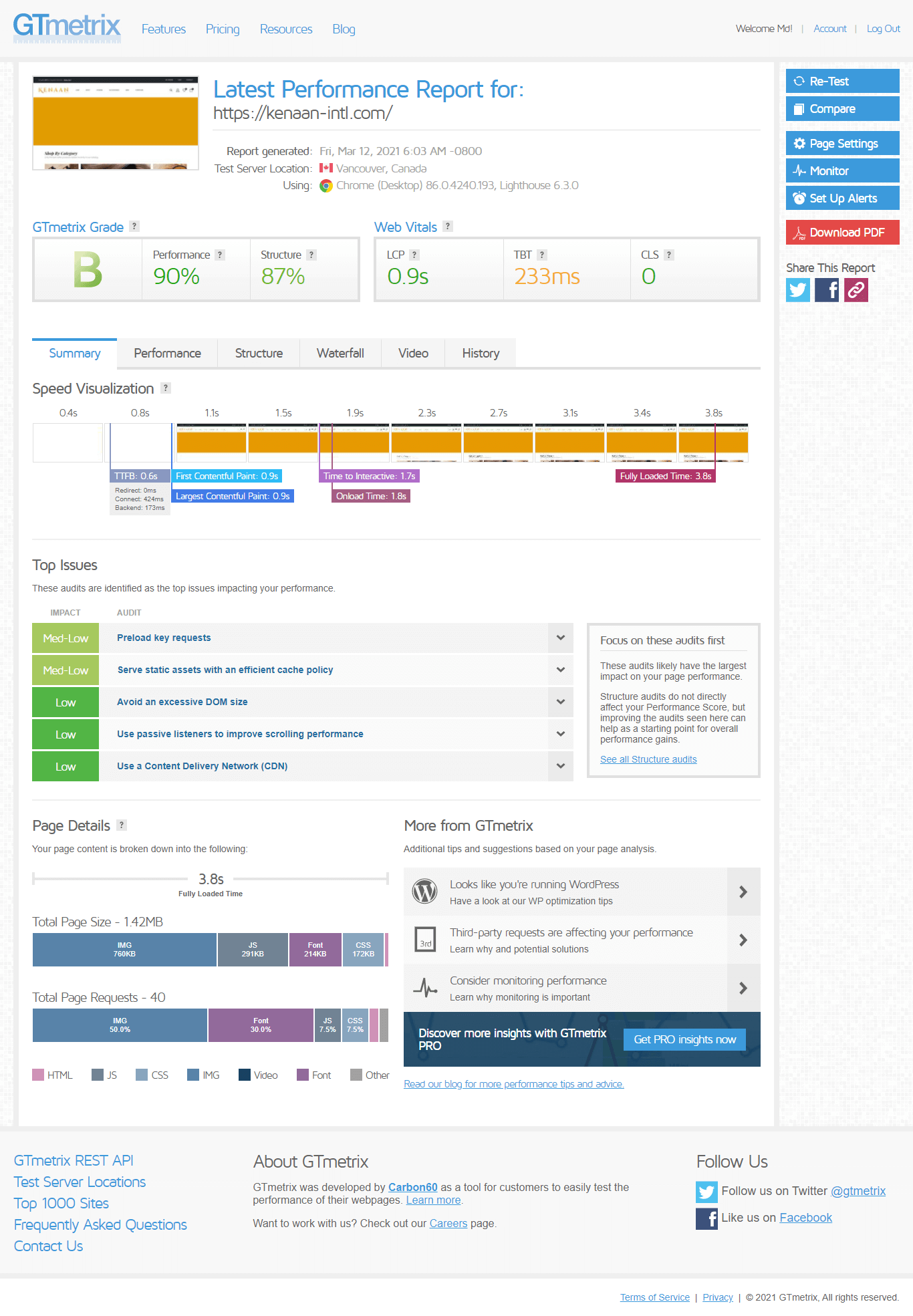Image resolution: width=913 pixels, height=1316 pixels.
Task: Open Resources in top navigation
Action: [286, 29]
